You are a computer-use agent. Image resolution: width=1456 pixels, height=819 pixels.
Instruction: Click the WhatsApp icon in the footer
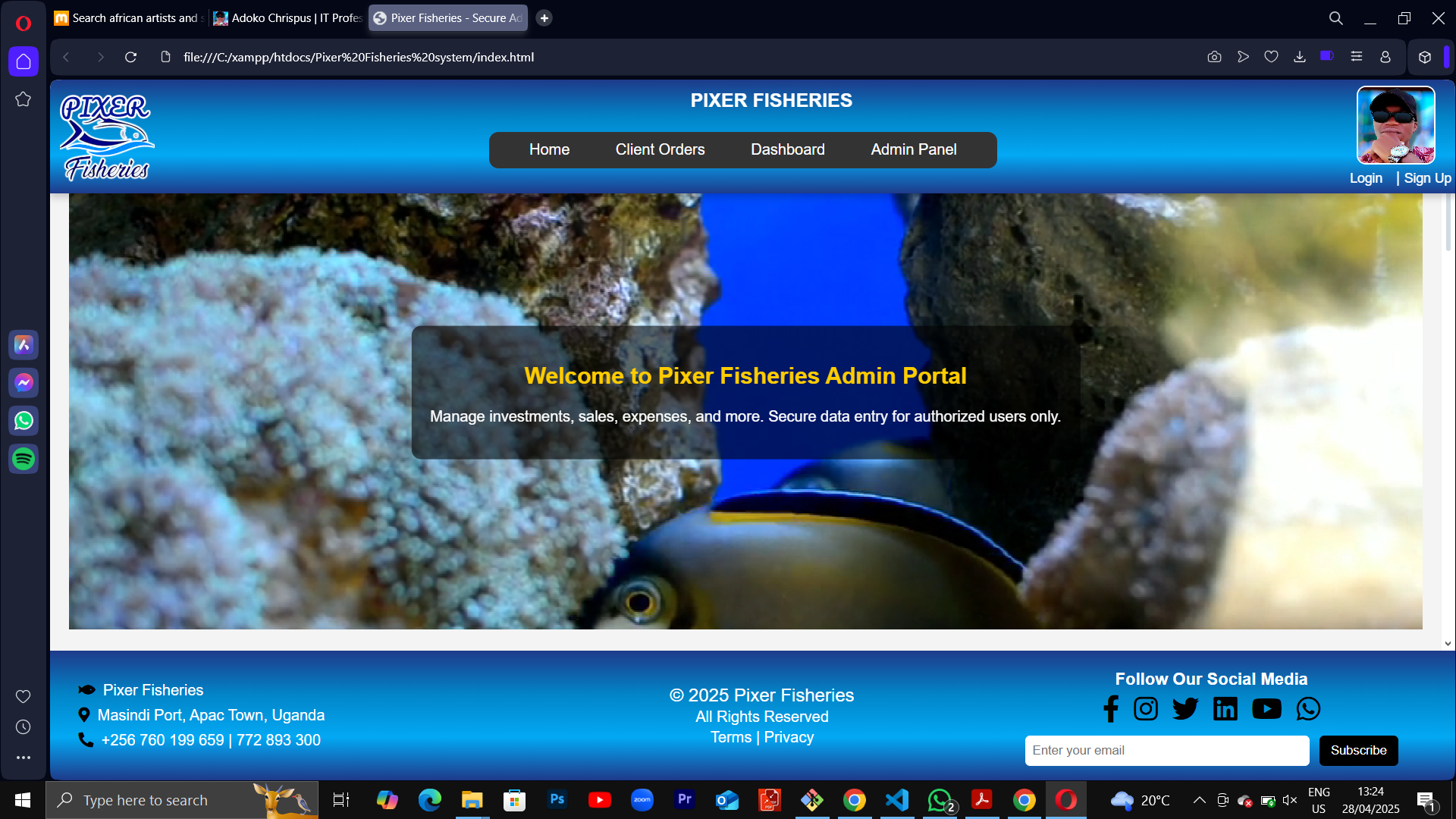point(1308,708)
